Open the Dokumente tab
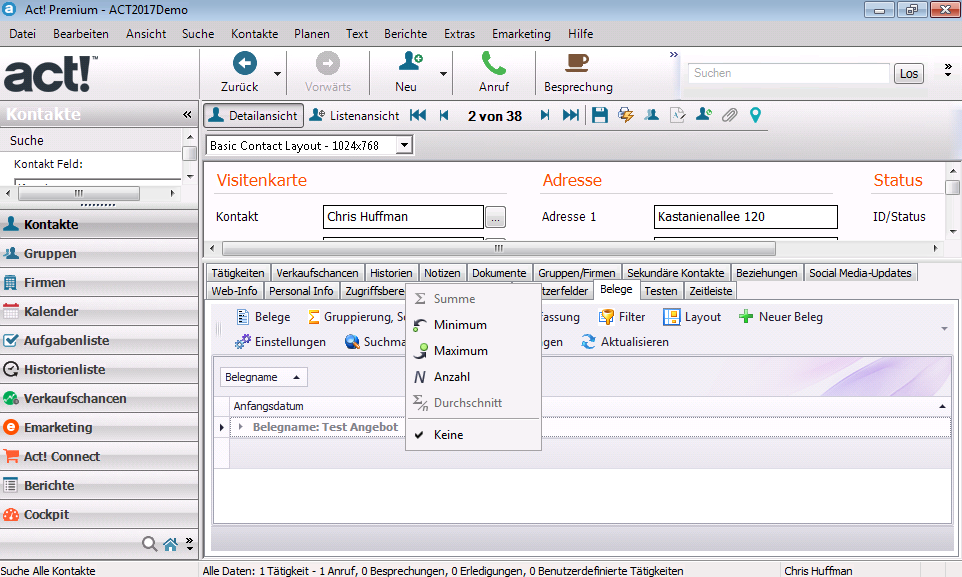This screenshot has width=962, height=577. click(x=499, y=273)
